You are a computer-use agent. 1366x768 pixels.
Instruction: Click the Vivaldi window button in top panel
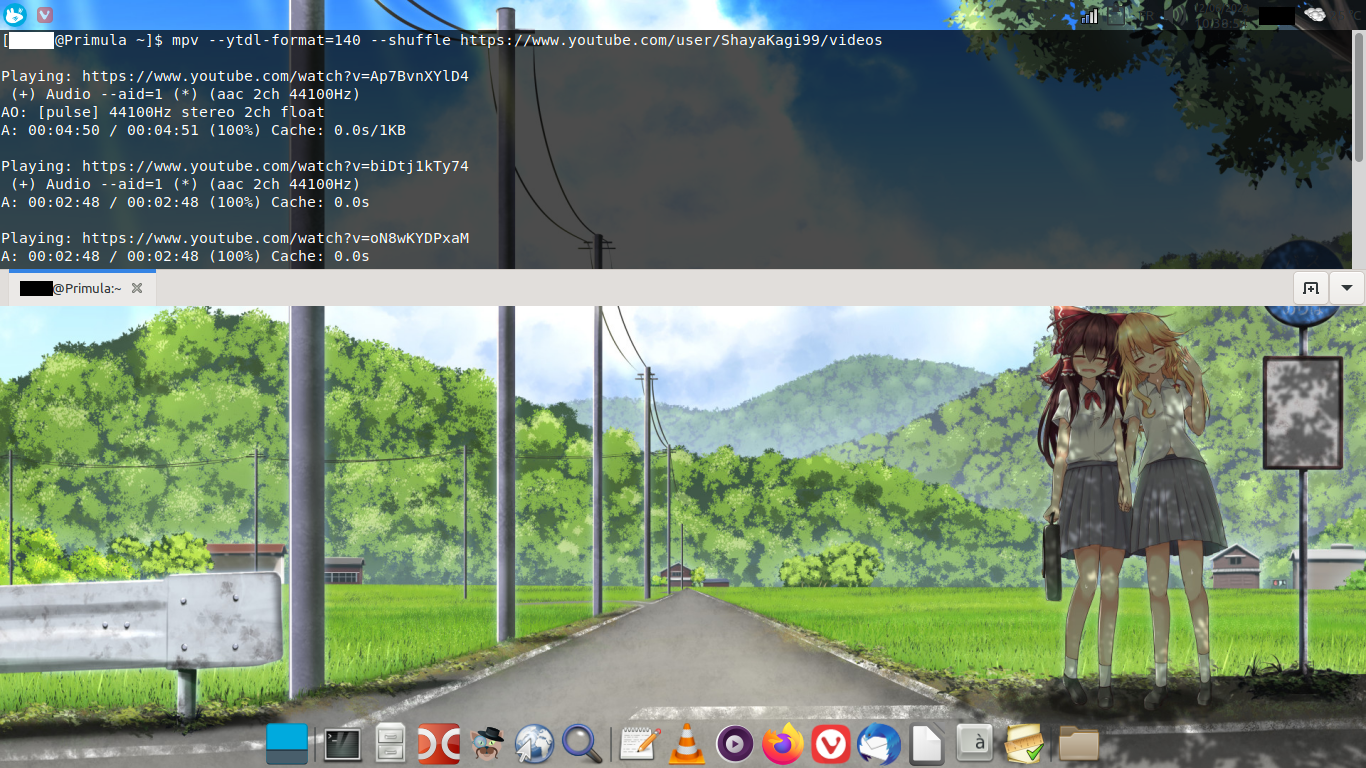[x=45, y=15]
